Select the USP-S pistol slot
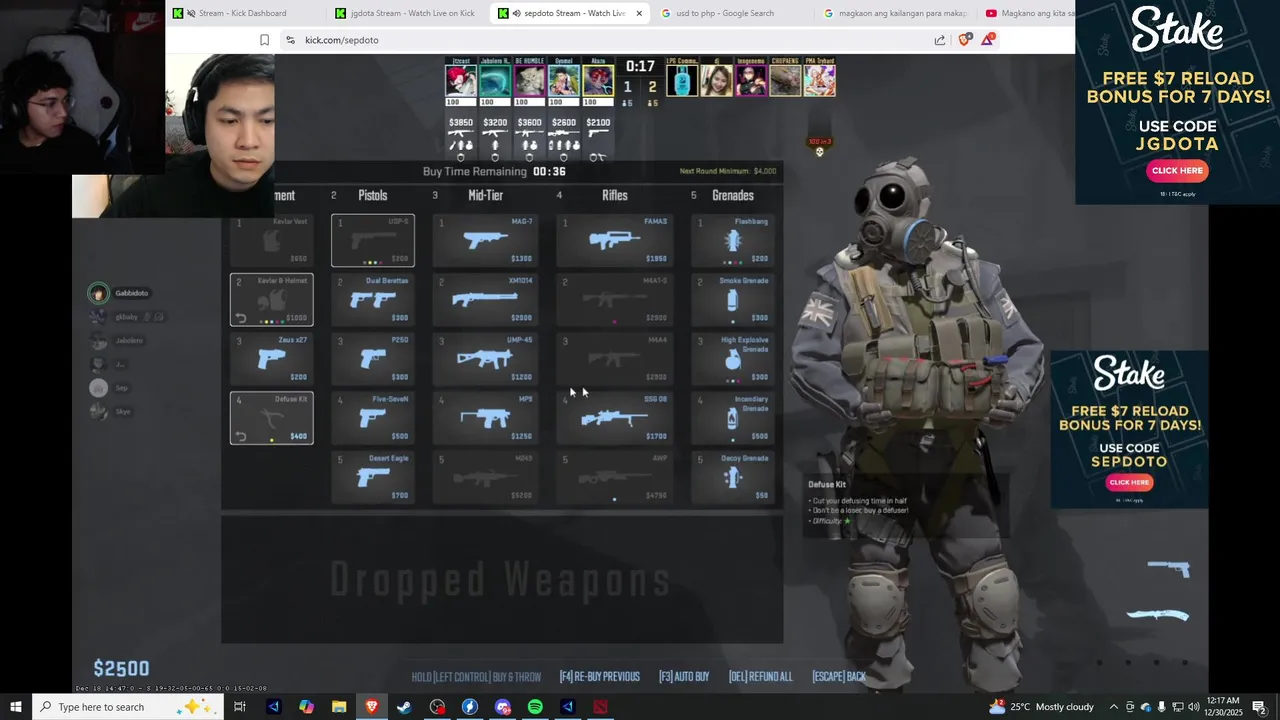This screenshot has width=1280, height=720. (373, 241)
